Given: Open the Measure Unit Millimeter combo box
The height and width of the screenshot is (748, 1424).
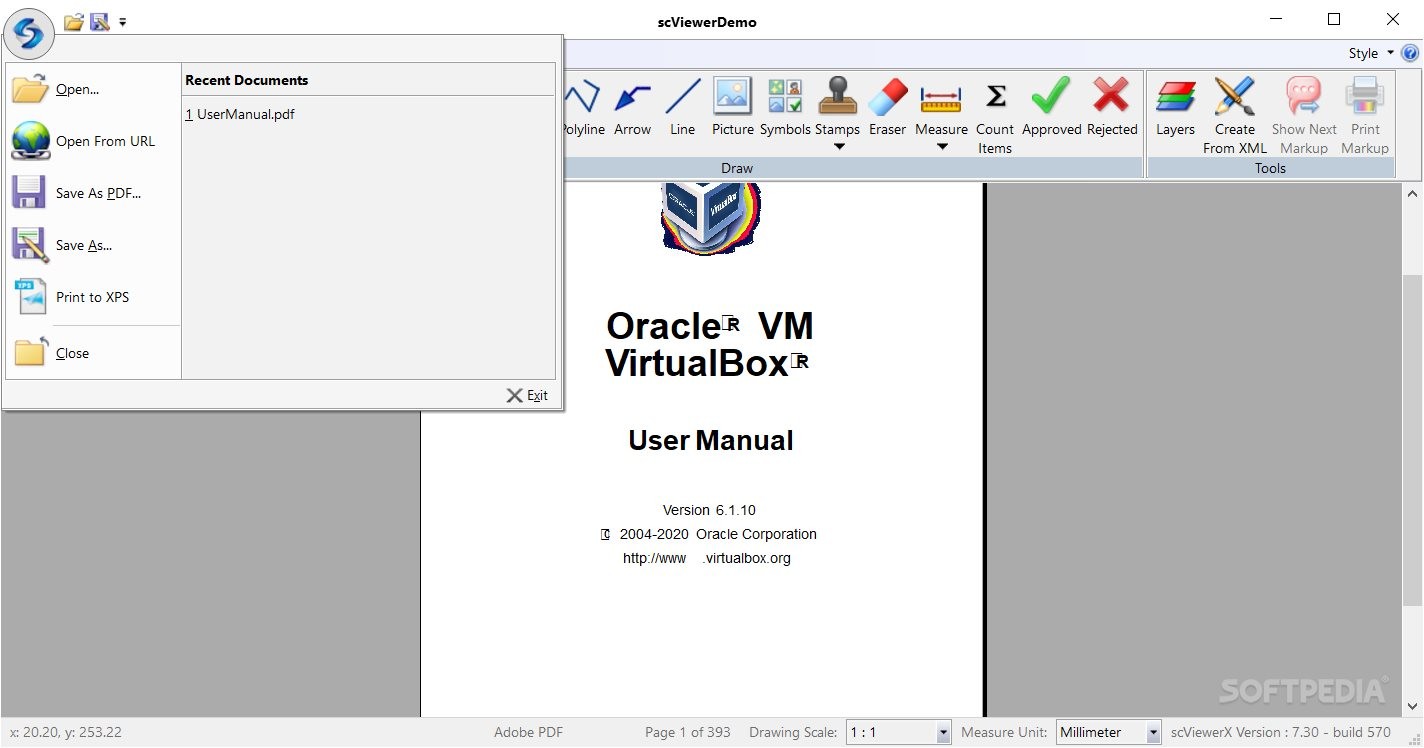Looking at the screenshot, I should tap(1109, 732).
